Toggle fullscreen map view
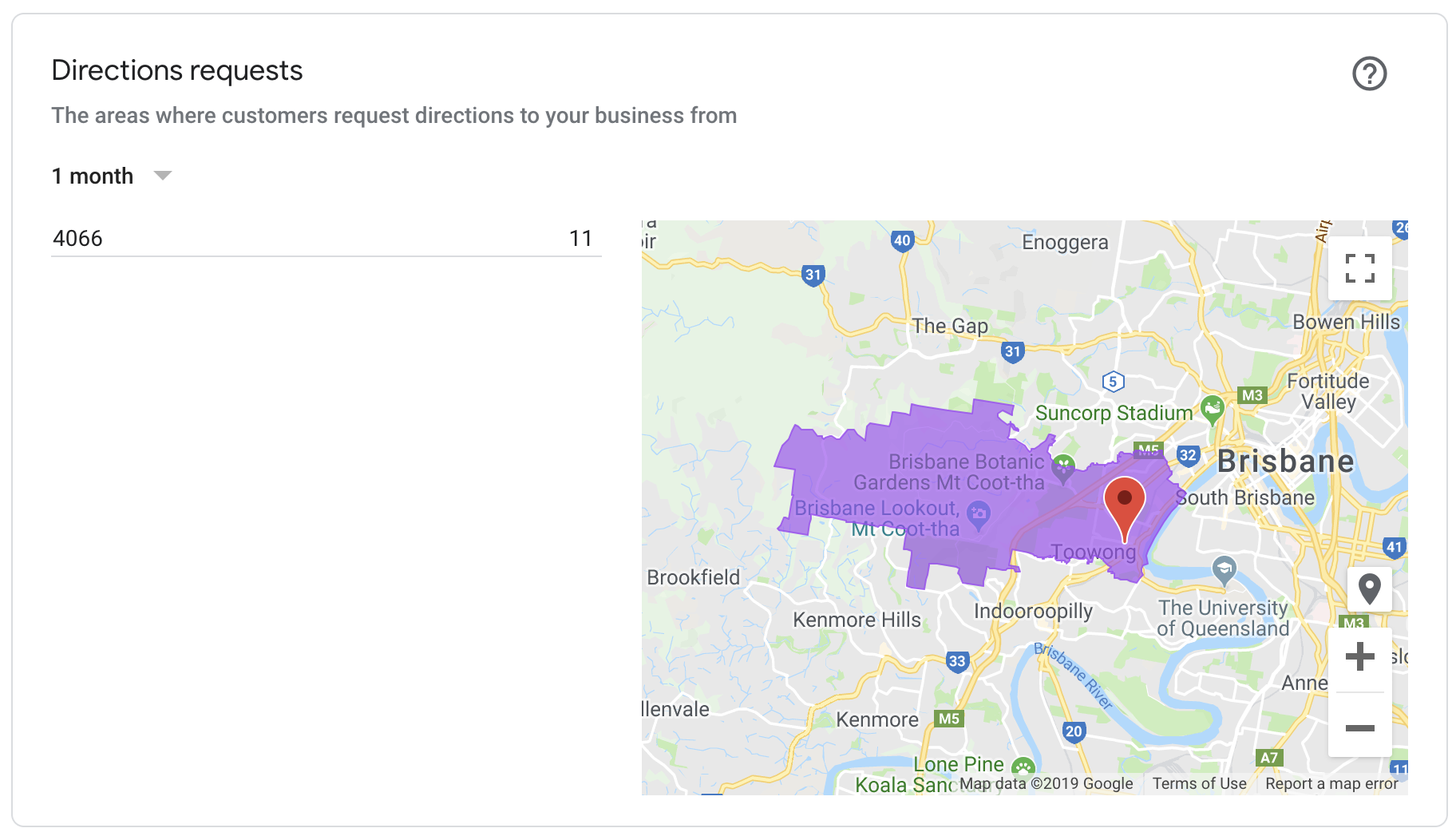1456x840 pixels. click(1359, 268)
